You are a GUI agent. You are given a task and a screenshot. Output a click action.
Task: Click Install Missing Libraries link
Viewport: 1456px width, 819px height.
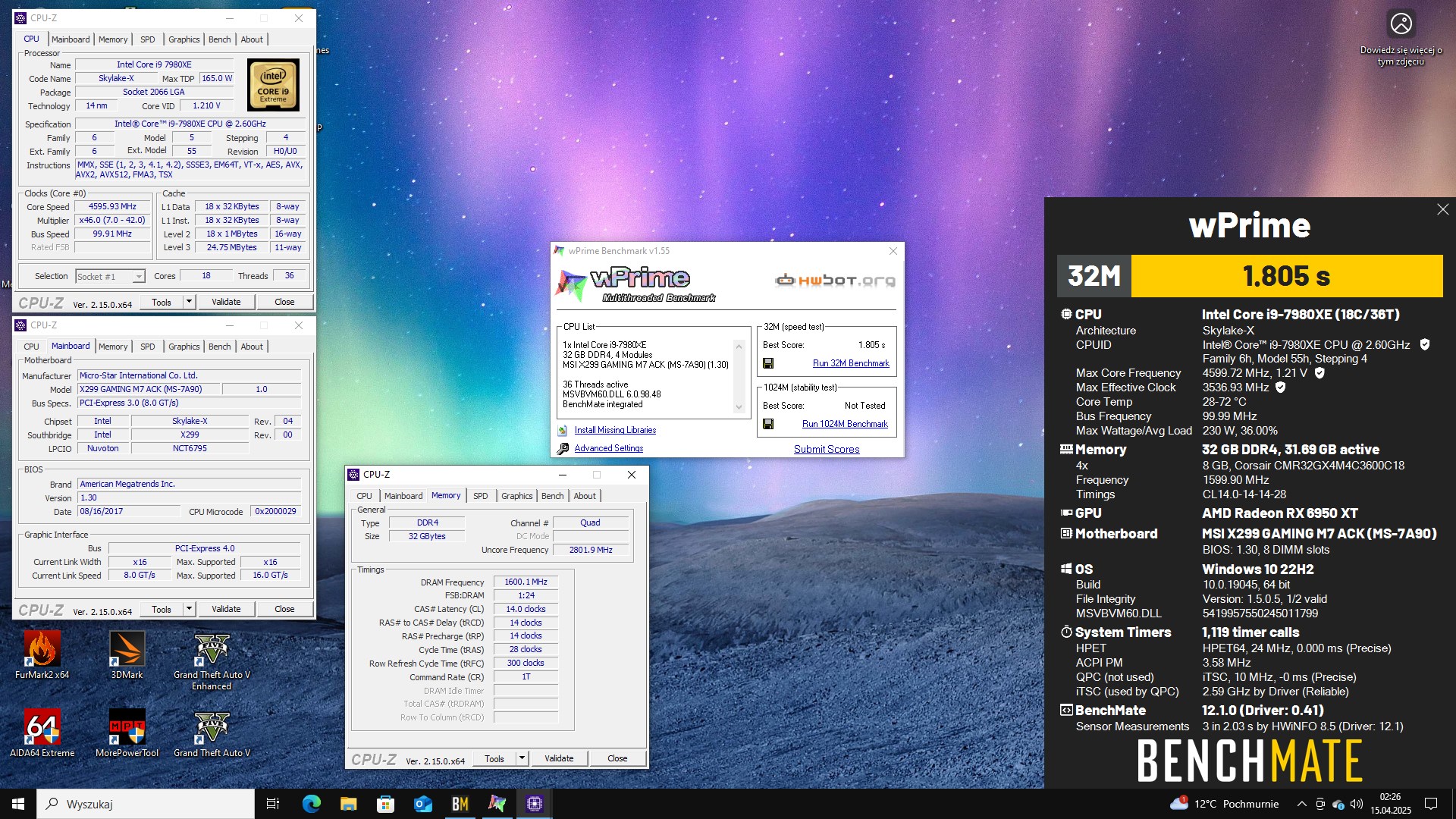tap(615, 431)
